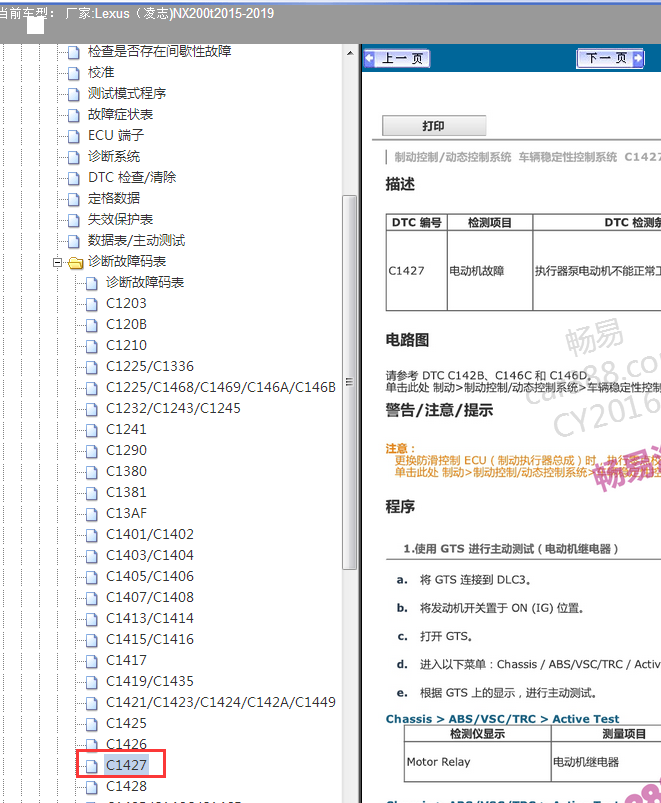Click page icon beside C1413/C1414
The height and width of the screenshot is (803, 661).
pyautogui.click(x=92, y=619)
